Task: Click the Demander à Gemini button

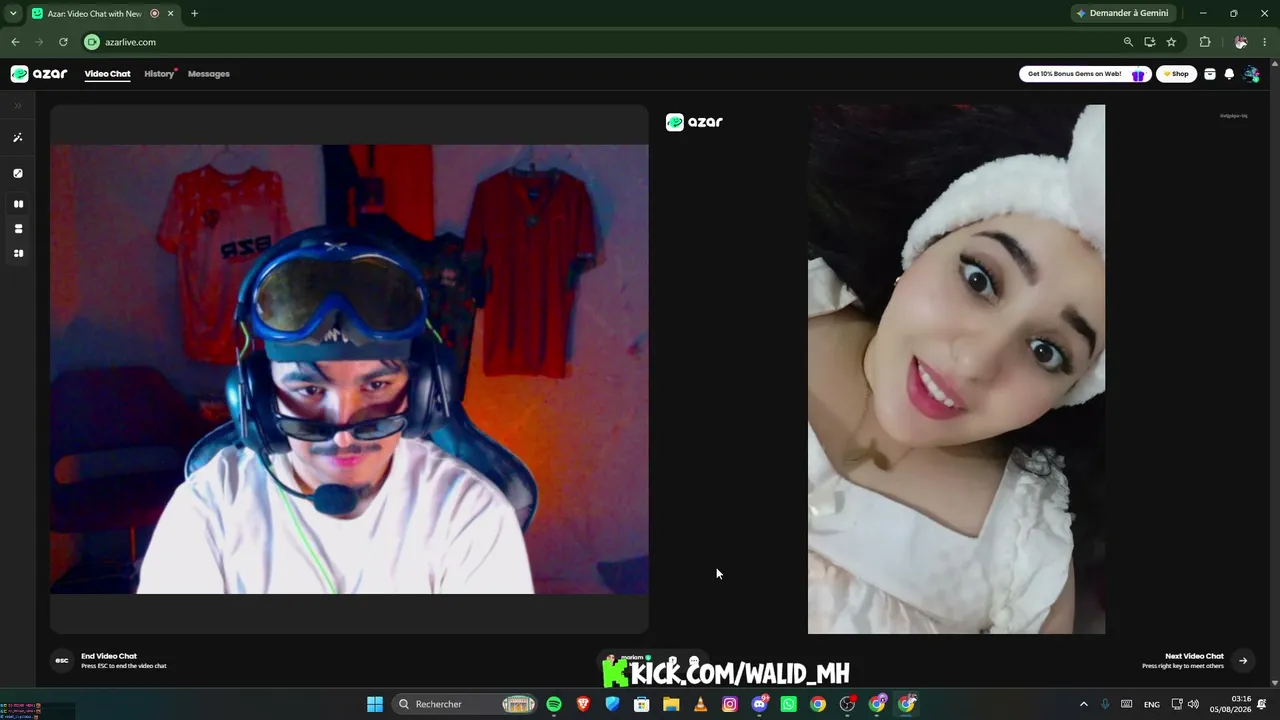Action: 1122,13
